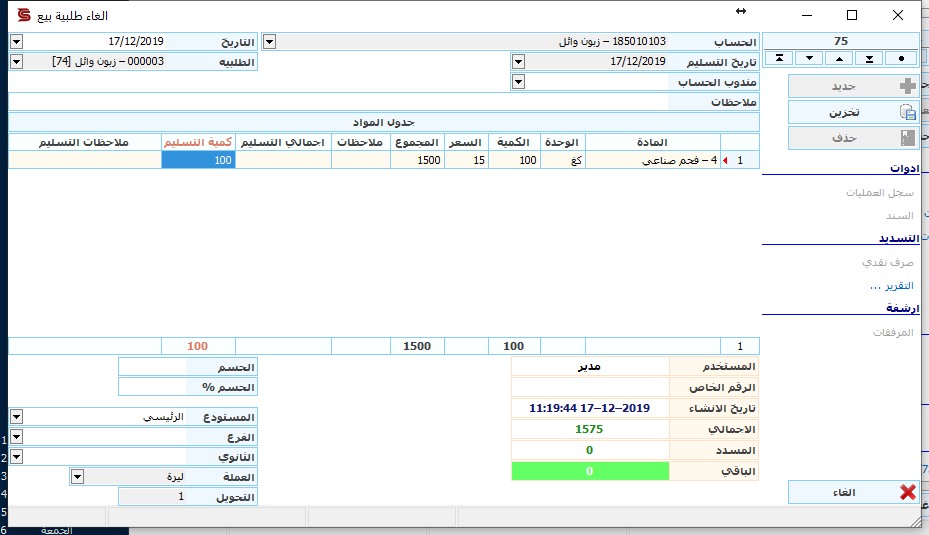Open the العملة currency dropdown
The width and height of the screenshot is (929, 535).
coord(77,477)
